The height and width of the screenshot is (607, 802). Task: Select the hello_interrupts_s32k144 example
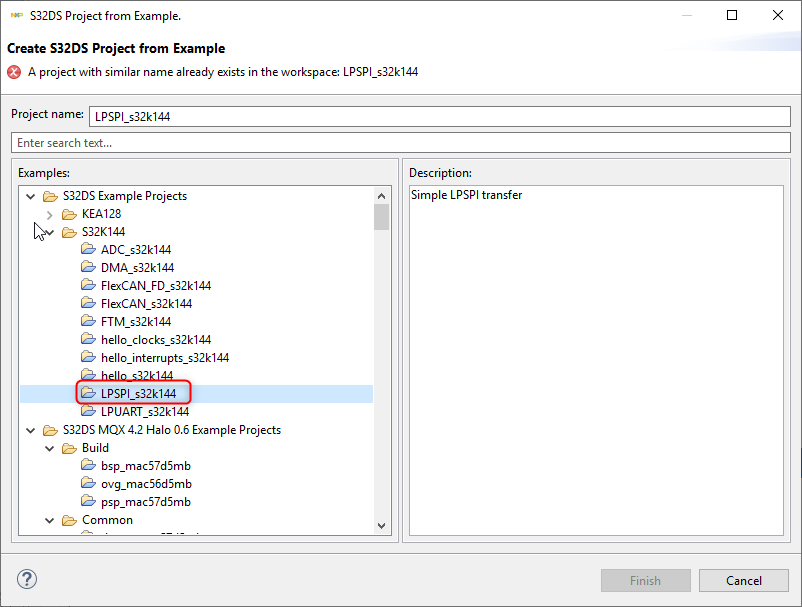click(165, 357)
